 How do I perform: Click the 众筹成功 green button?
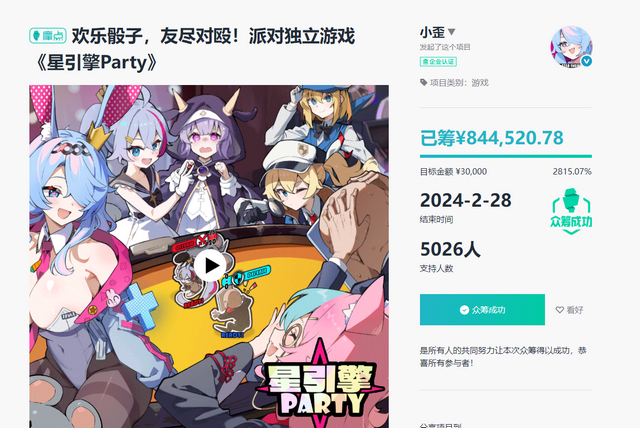482,310
